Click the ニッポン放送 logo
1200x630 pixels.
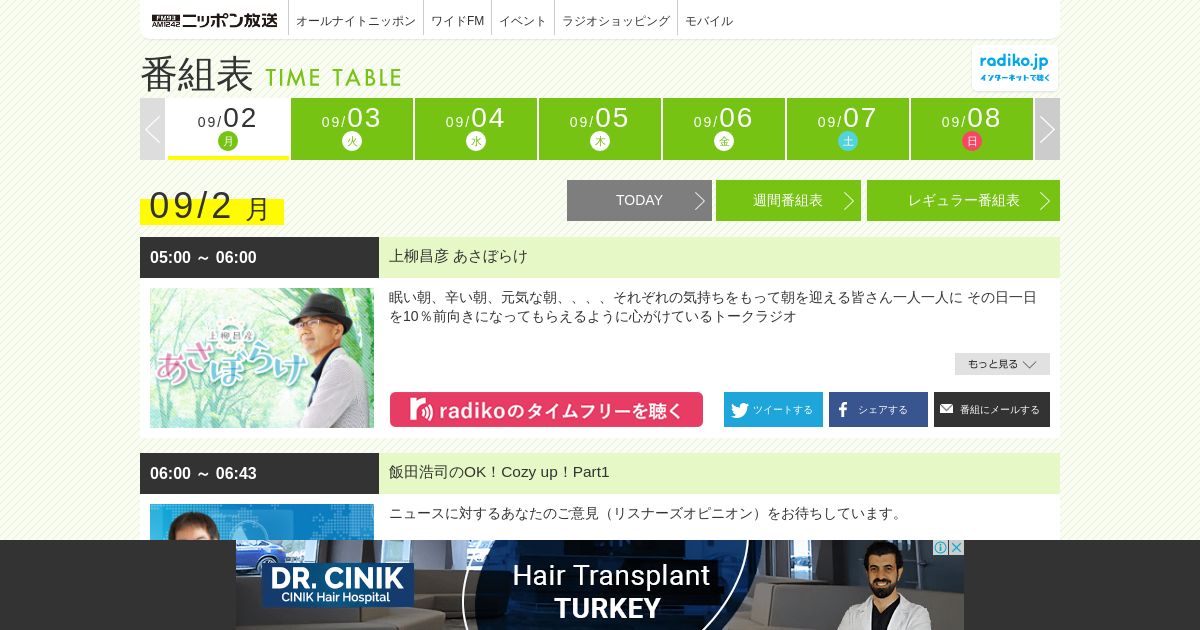tap(215, 20)
